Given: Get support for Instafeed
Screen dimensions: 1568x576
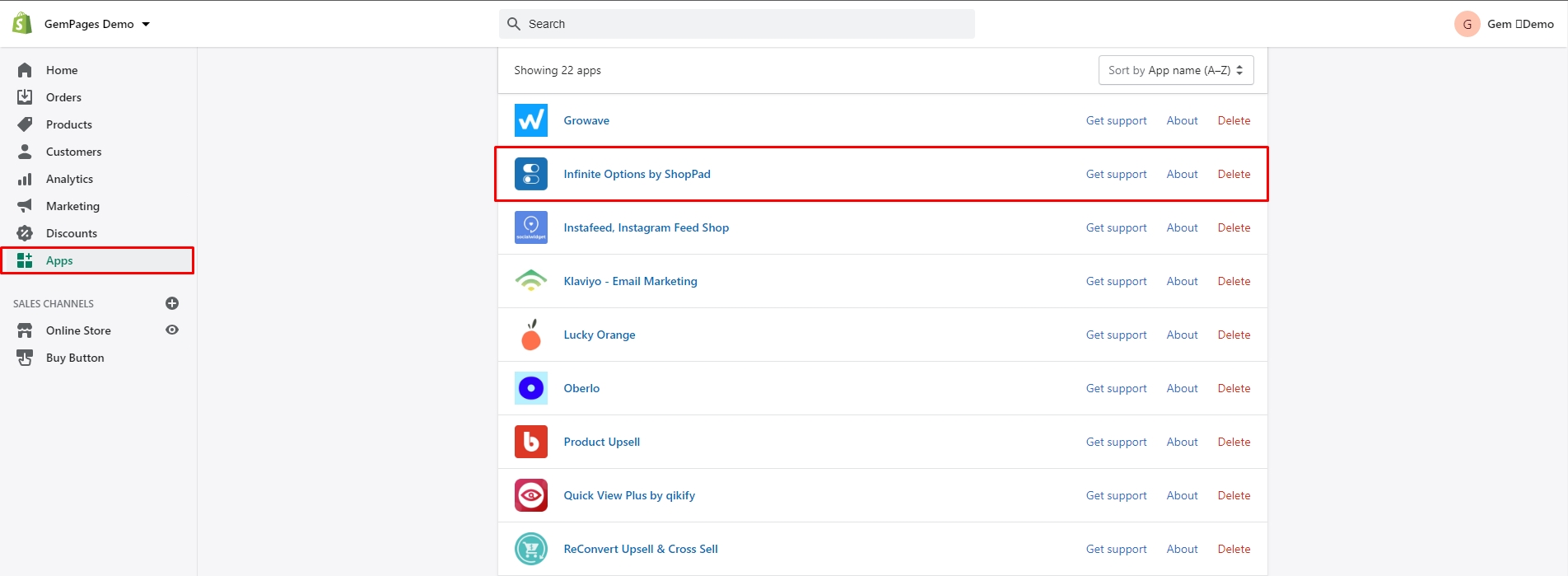Looking at the screenshot, I should click(x=1116, y=227).
